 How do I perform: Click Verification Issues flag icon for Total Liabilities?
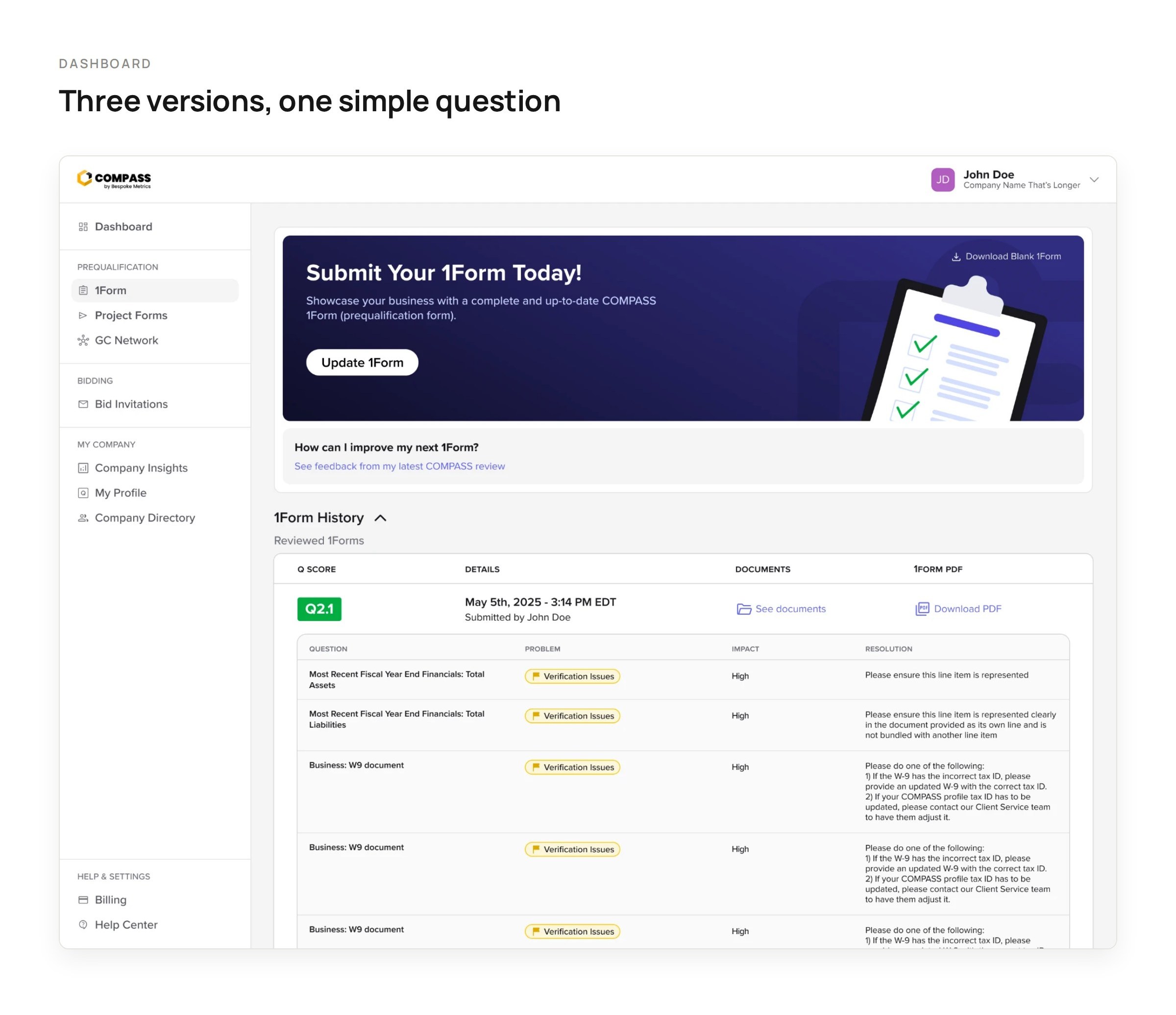tap(536, 716)
